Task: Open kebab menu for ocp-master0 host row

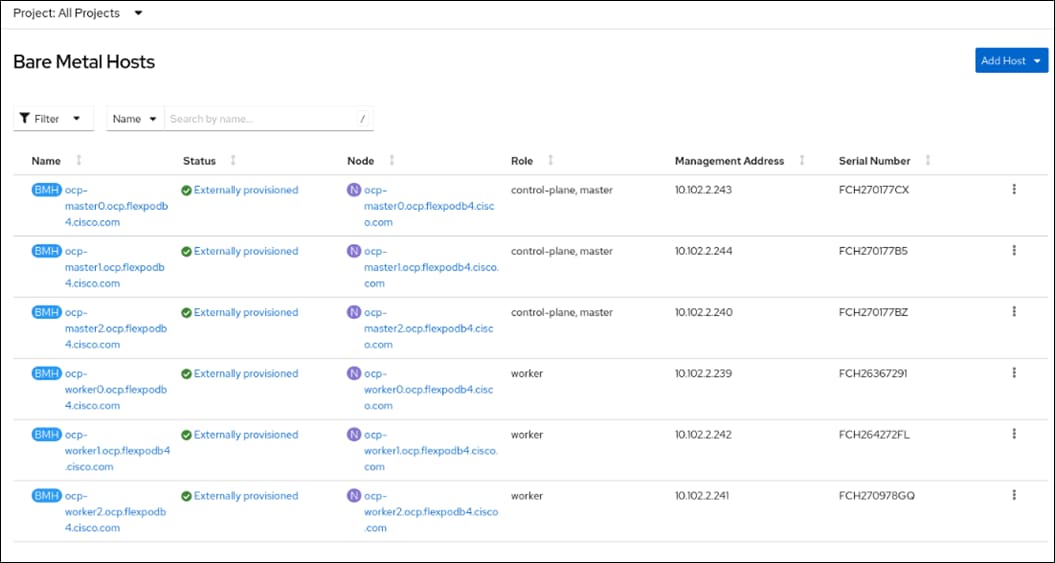Action: pyautogui.click(x=1014, y=189)
